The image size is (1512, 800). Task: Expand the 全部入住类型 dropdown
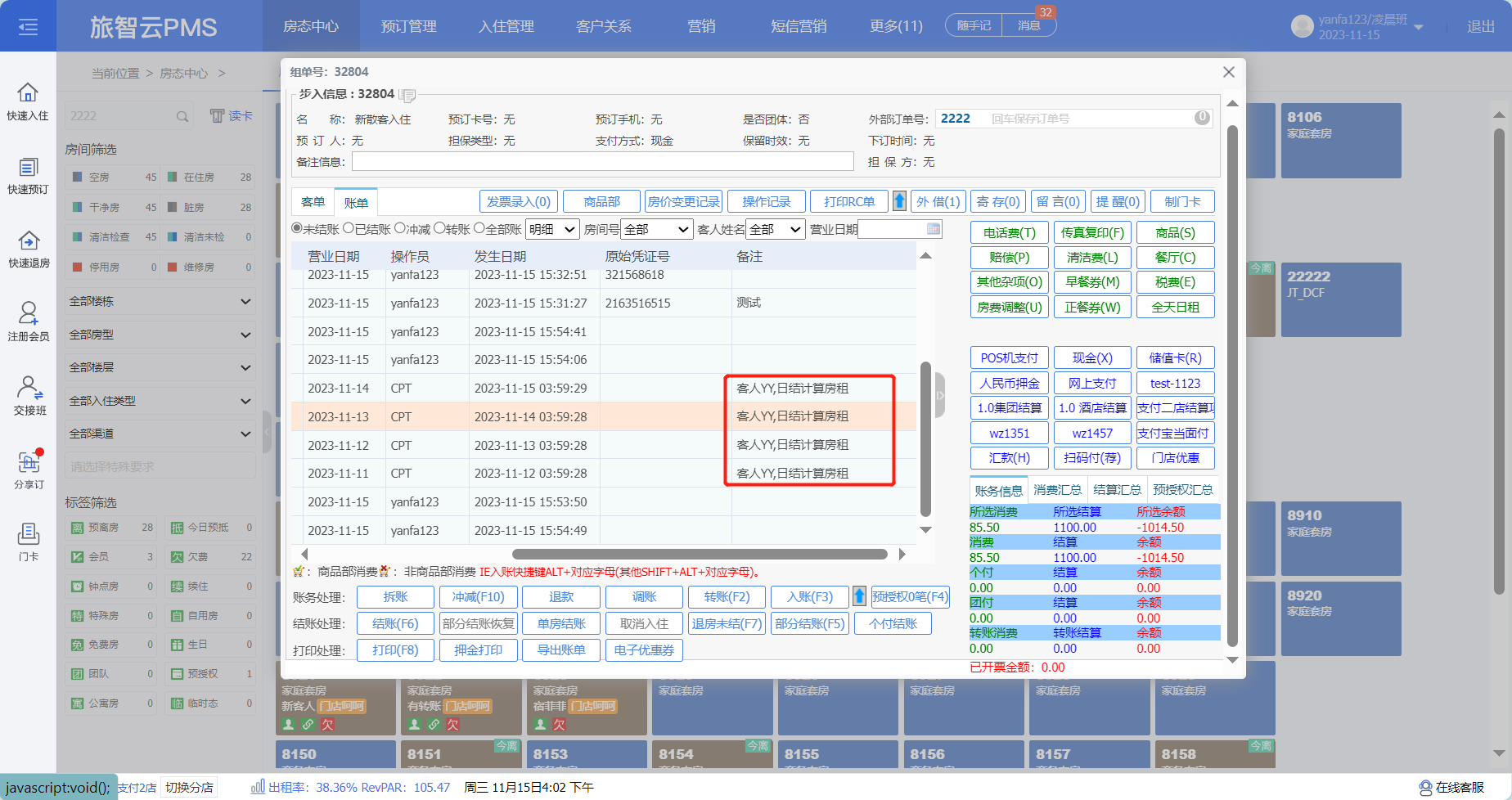(160, 401)
